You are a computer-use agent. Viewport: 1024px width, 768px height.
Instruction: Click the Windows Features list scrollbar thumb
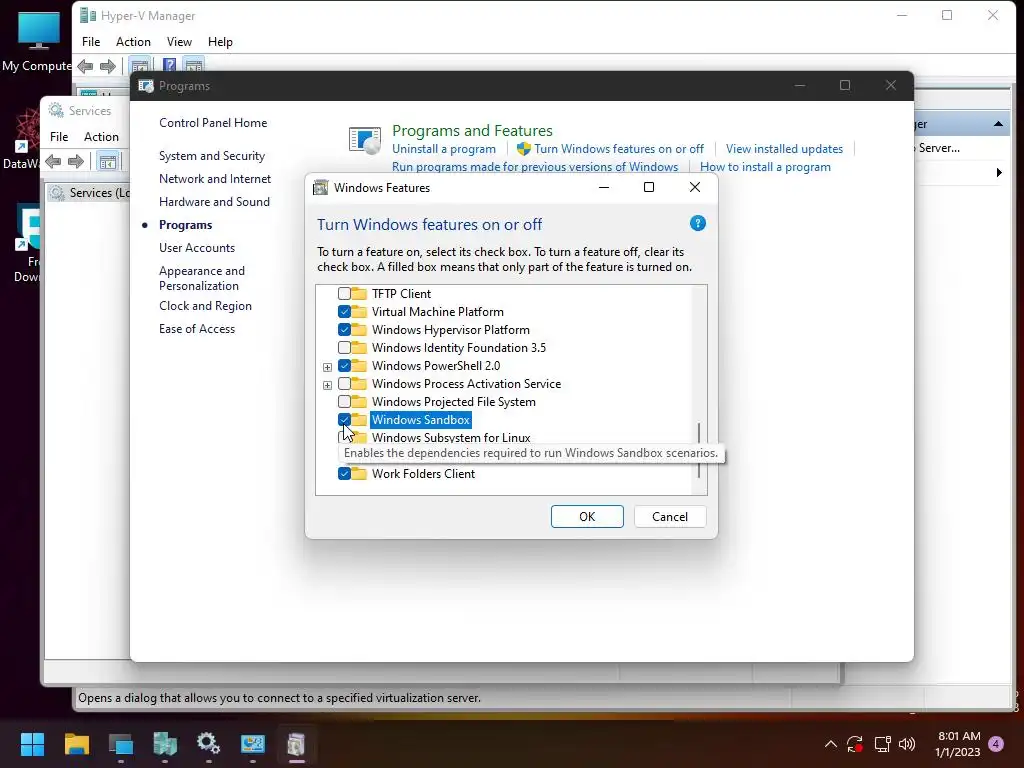699,451
